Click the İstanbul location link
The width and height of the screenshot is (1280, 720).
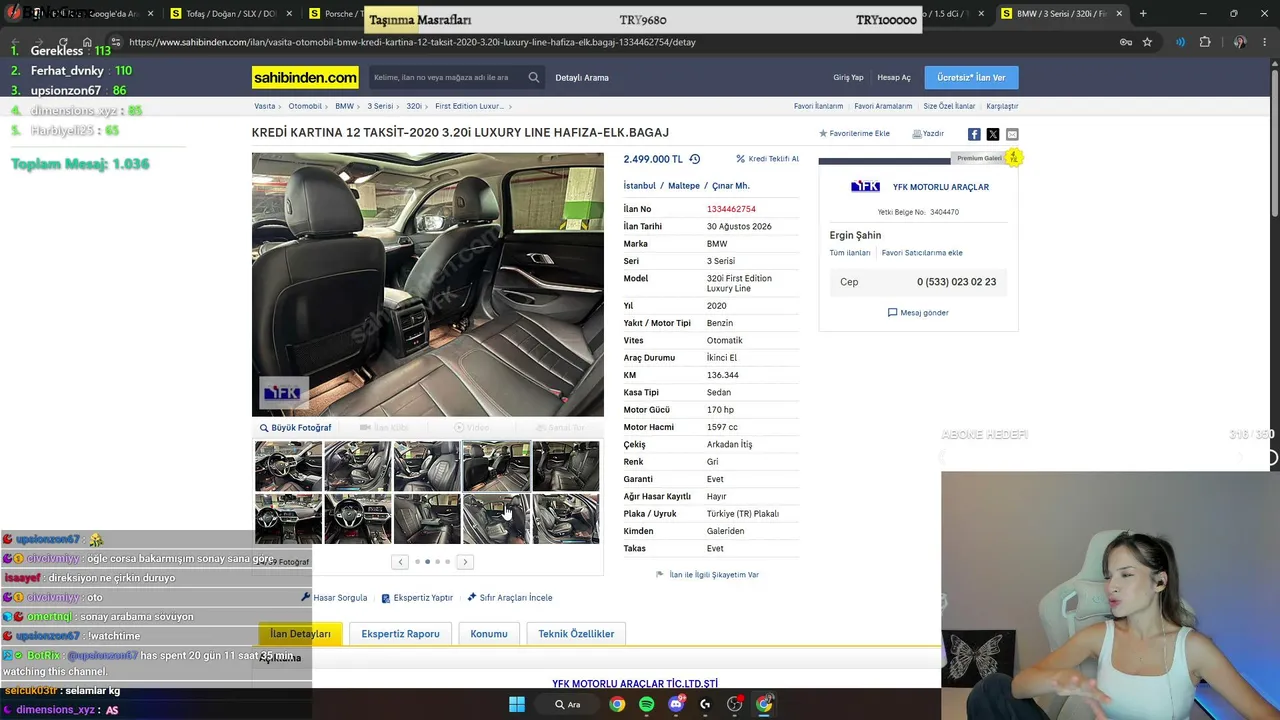(640, 186)
